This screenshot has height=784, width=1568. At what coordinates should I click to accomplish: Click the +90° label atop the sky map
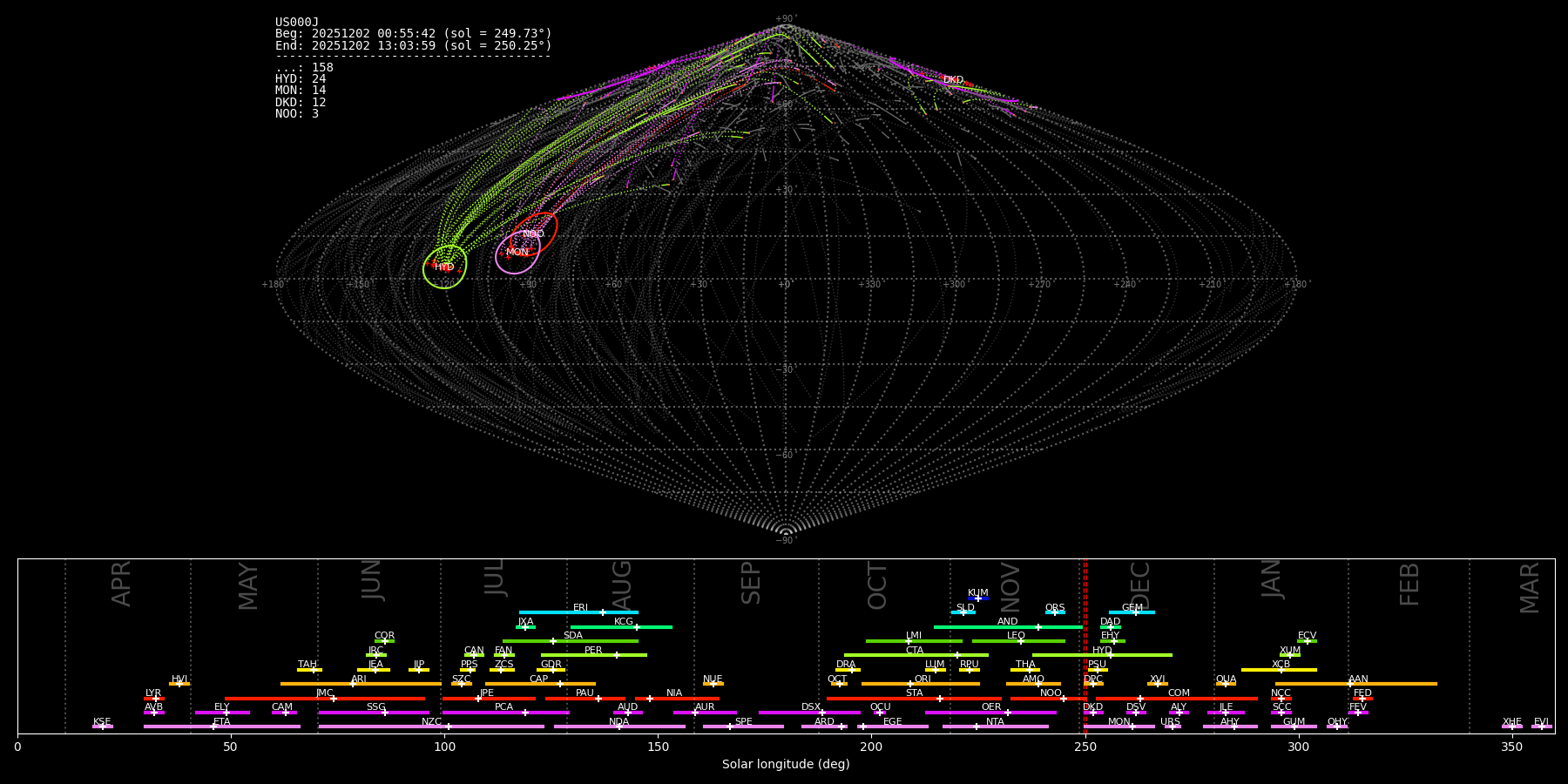pos(785,19)
